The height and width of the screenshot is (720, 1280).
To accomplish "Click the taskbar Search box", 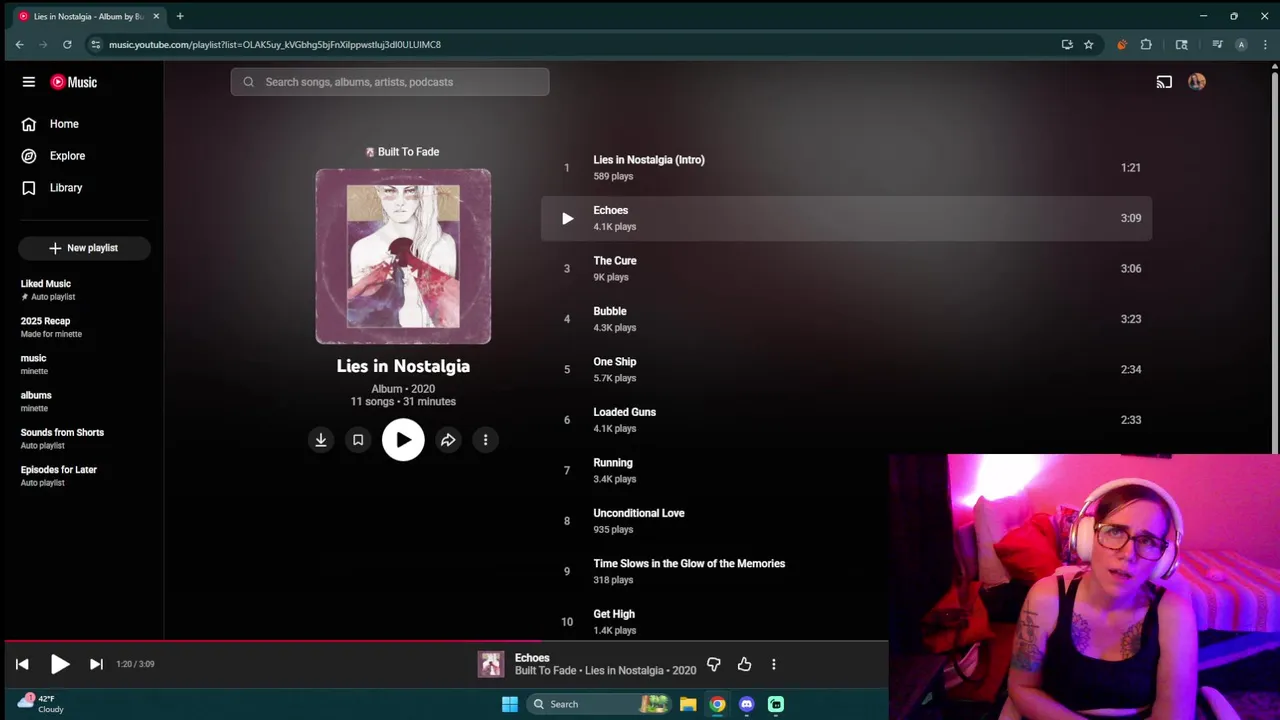I will click(598, 704).
